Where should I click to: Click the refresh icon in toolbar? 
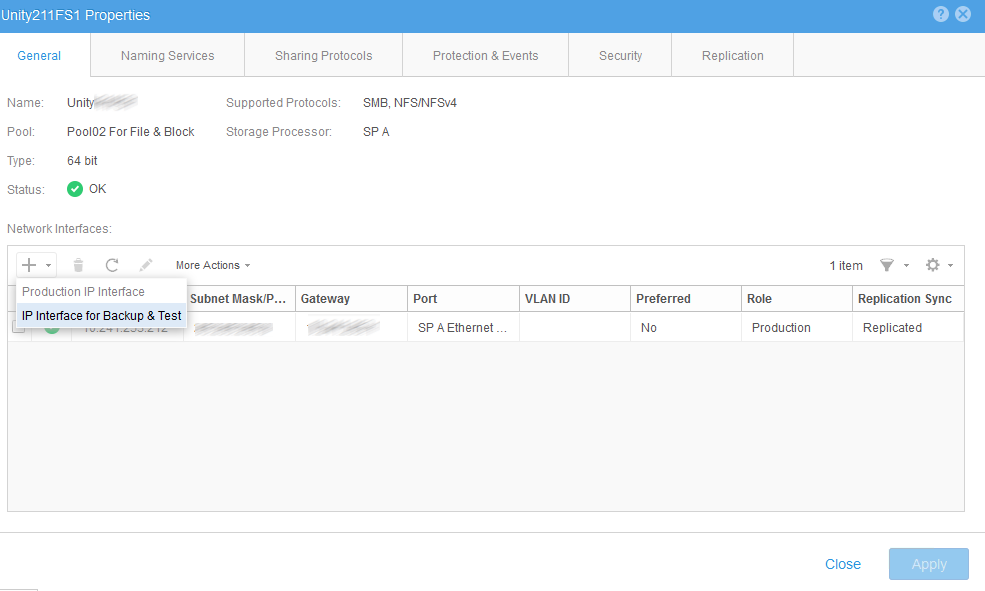[x=112, y=265]
